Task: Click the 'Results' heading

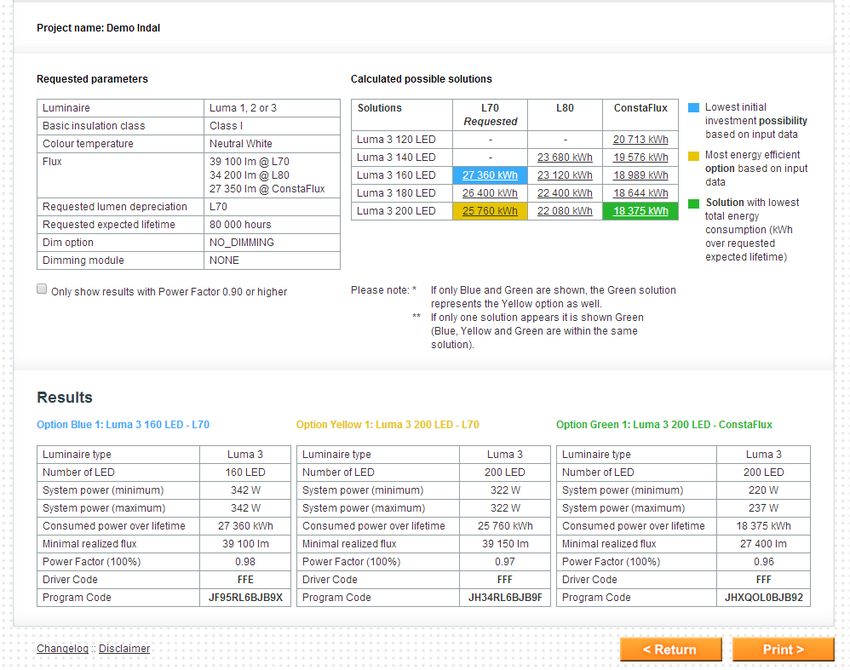Action: pos(65,397)
